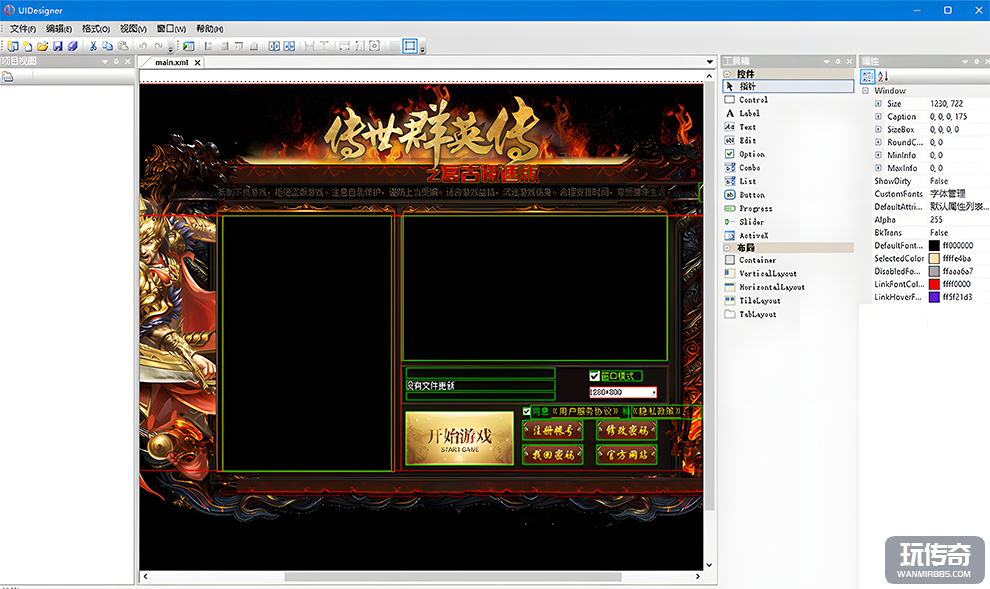The height and width of the screenshot is (589, 990).
Task: Click the Paste toolbar icon
Action: click(x=123, y=46)
